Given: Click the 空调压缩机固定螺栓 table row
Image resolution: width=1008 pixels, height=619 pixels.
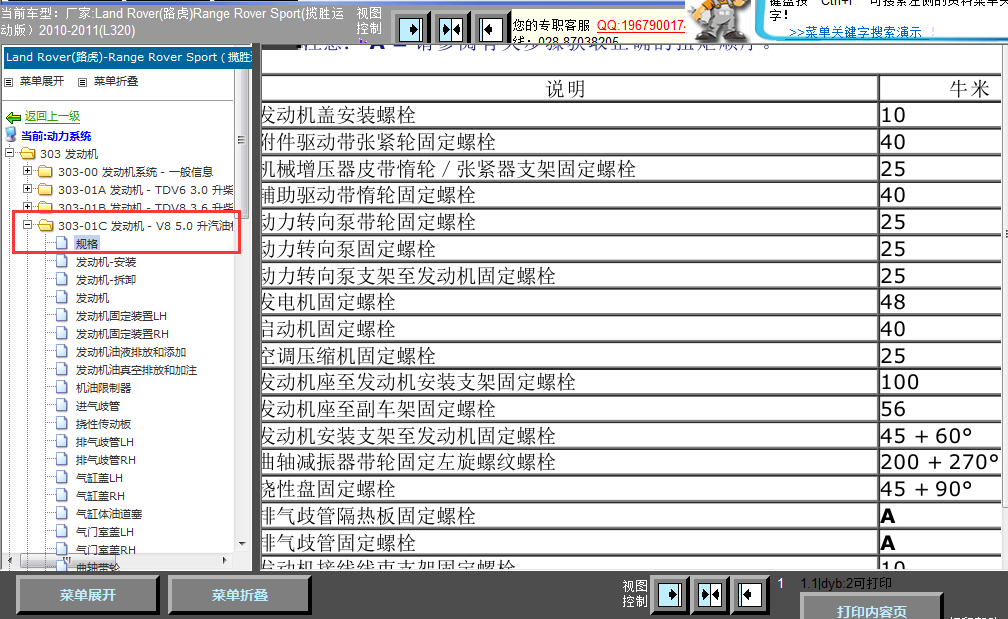Looking at the screenshot, I should click(631, 355).
